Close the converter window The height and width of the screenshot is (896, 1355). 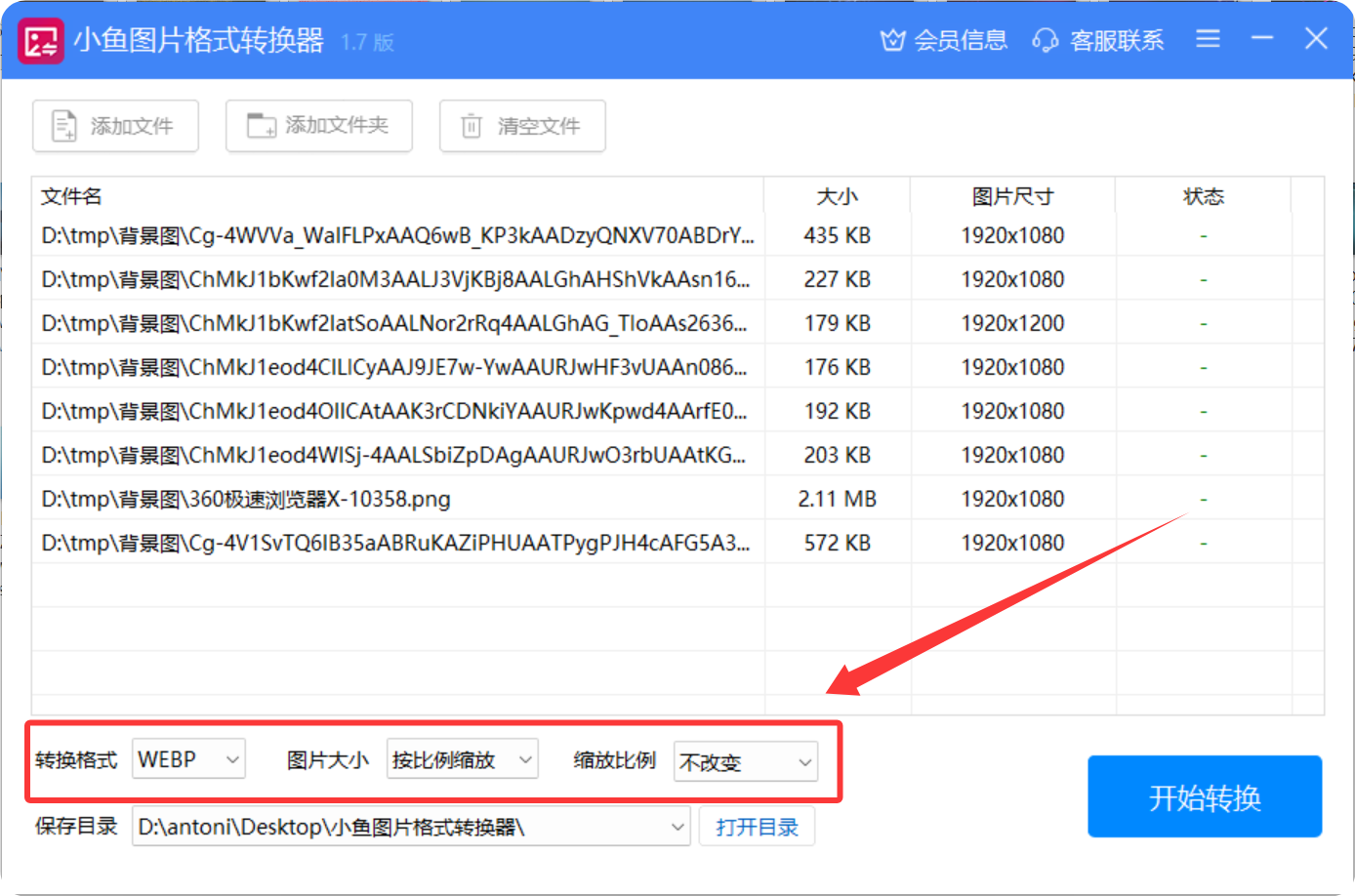[x=1316, y=39]
